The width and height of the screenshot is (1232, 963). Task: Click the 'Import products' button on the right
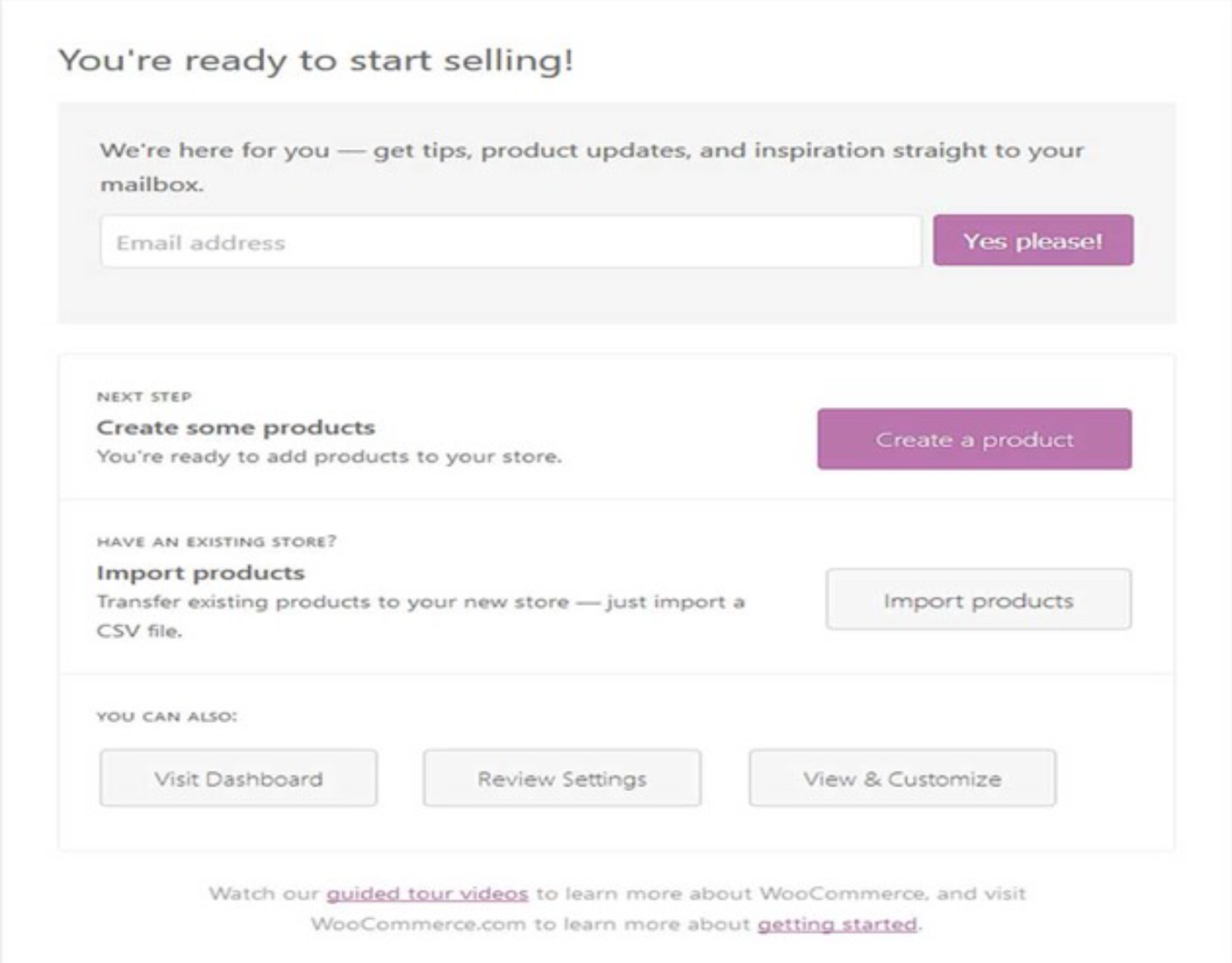point(978,600)
